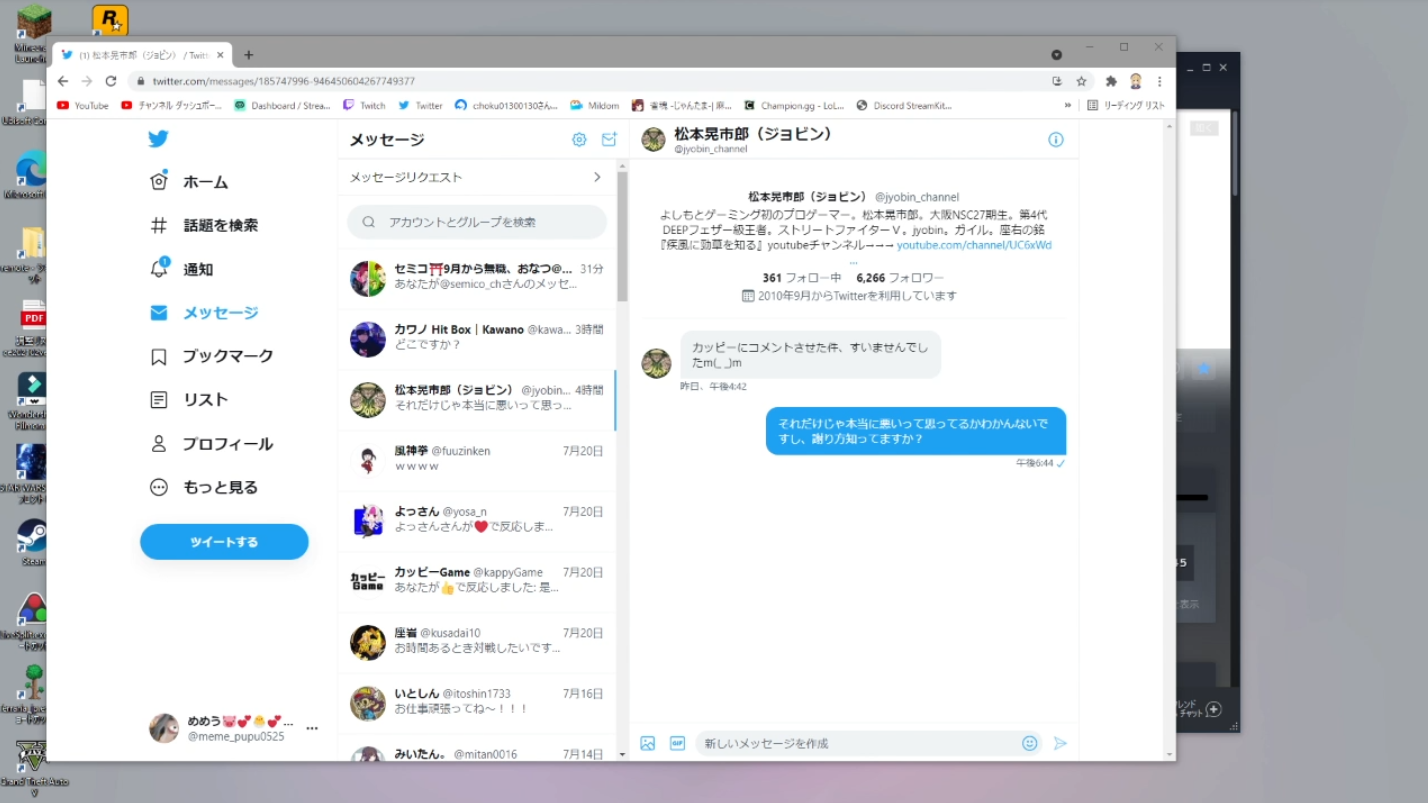The width and height of the screenshot is (1428, 803).
Task: Open リスト lists page
Action: [188, 400]
